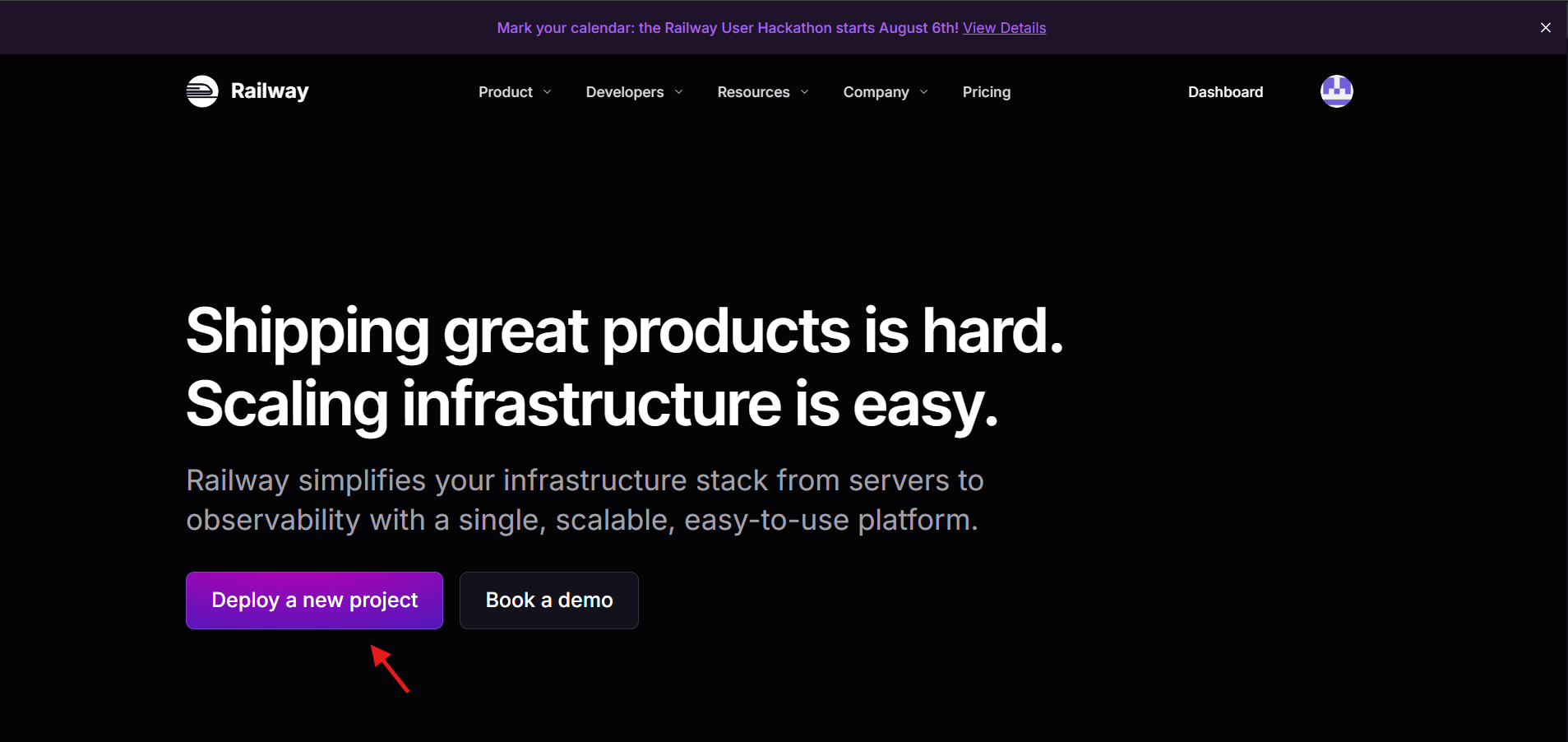Expand the Resources dropdown menu
The height and width of the screenshot is (742, 1568).
(763, 92)
